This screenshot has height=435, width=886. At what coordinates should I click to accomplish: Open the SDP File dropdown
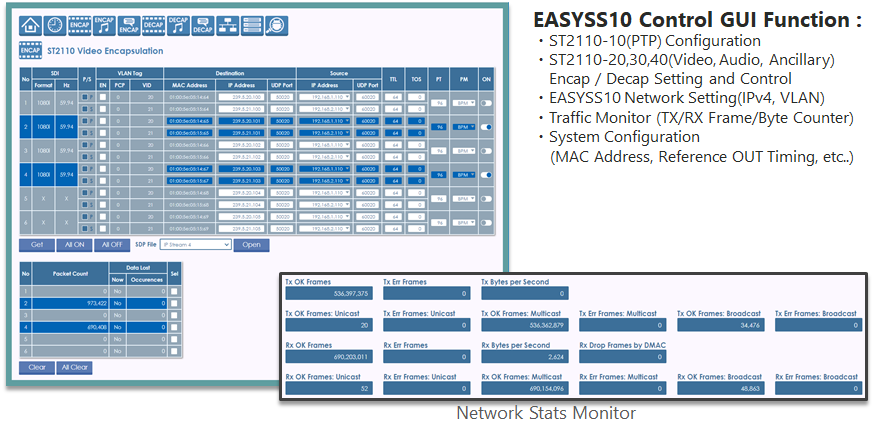[x=196, y=245]
